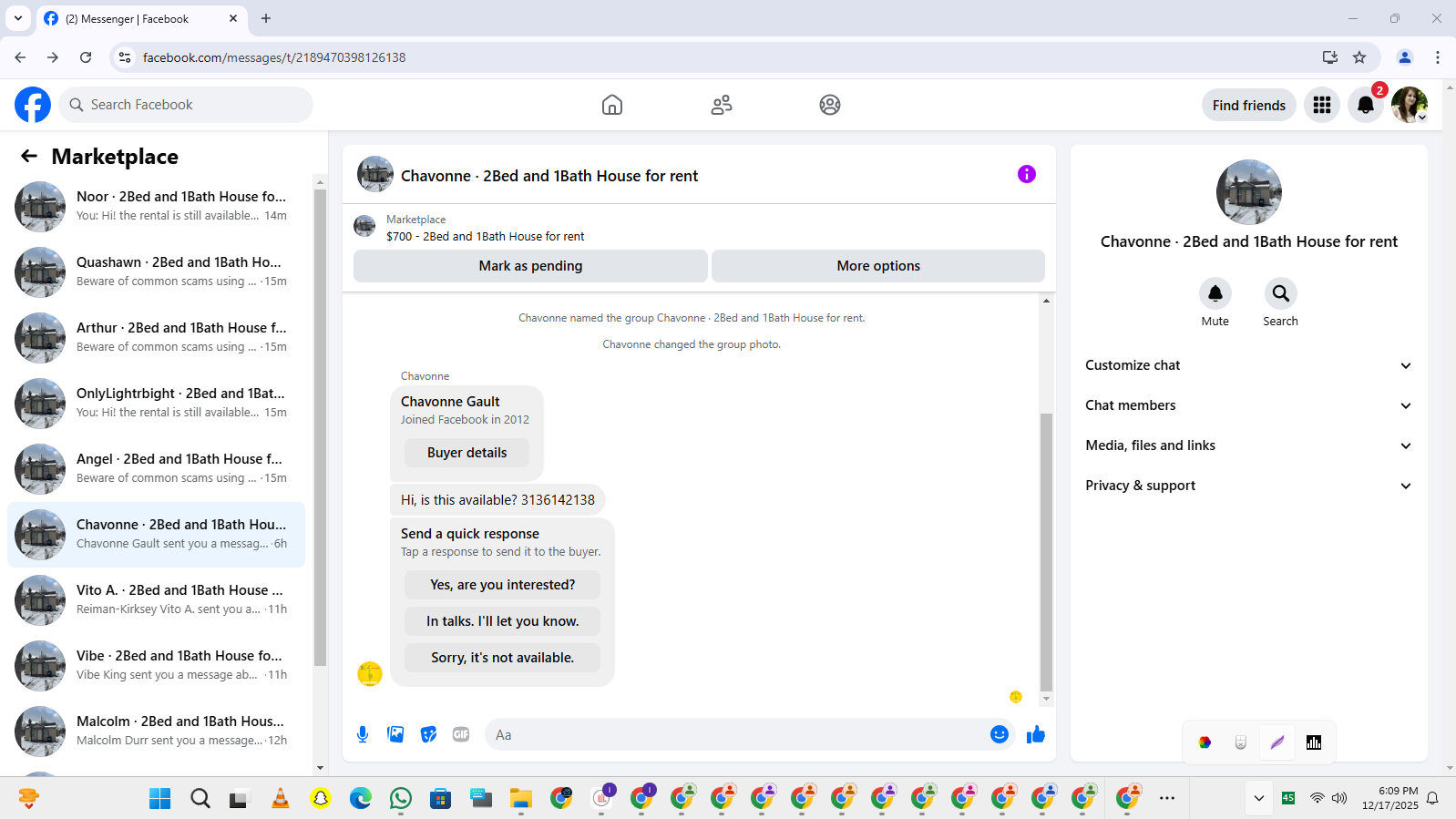The width and height of the screenshot is (1456, 819).
Task: Click the chat messages scrollbar thumb
Action: tap(1046, 552)
